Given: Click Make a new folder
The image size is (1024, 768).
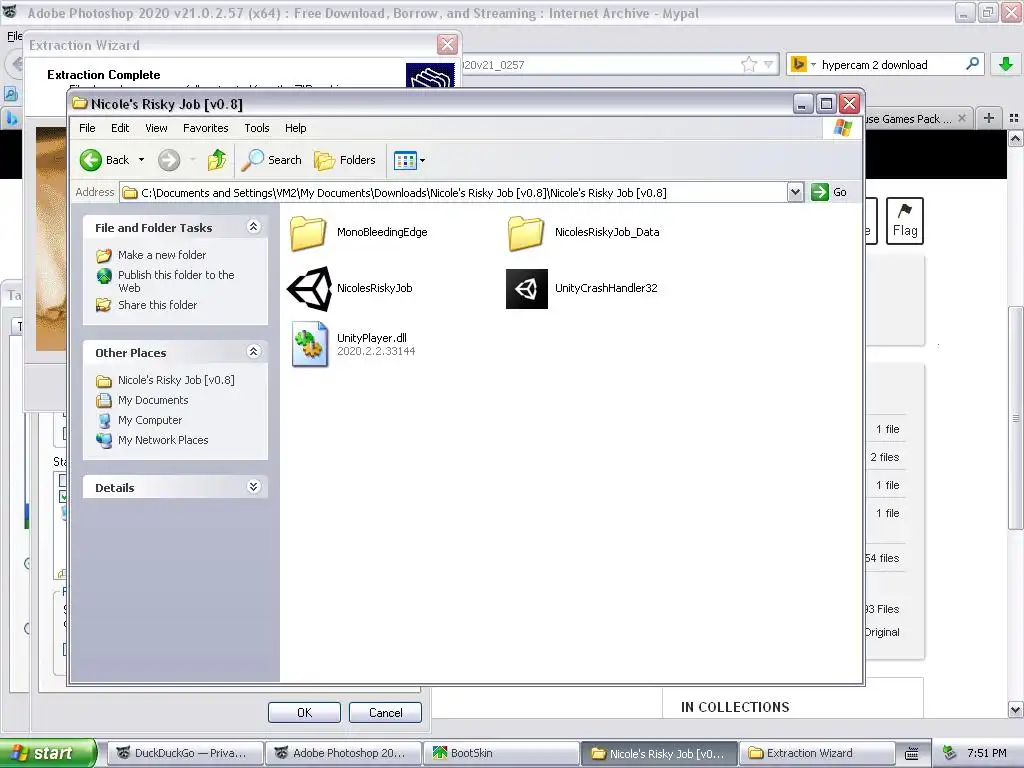Looking at the screenshot, I should point(162,255).
